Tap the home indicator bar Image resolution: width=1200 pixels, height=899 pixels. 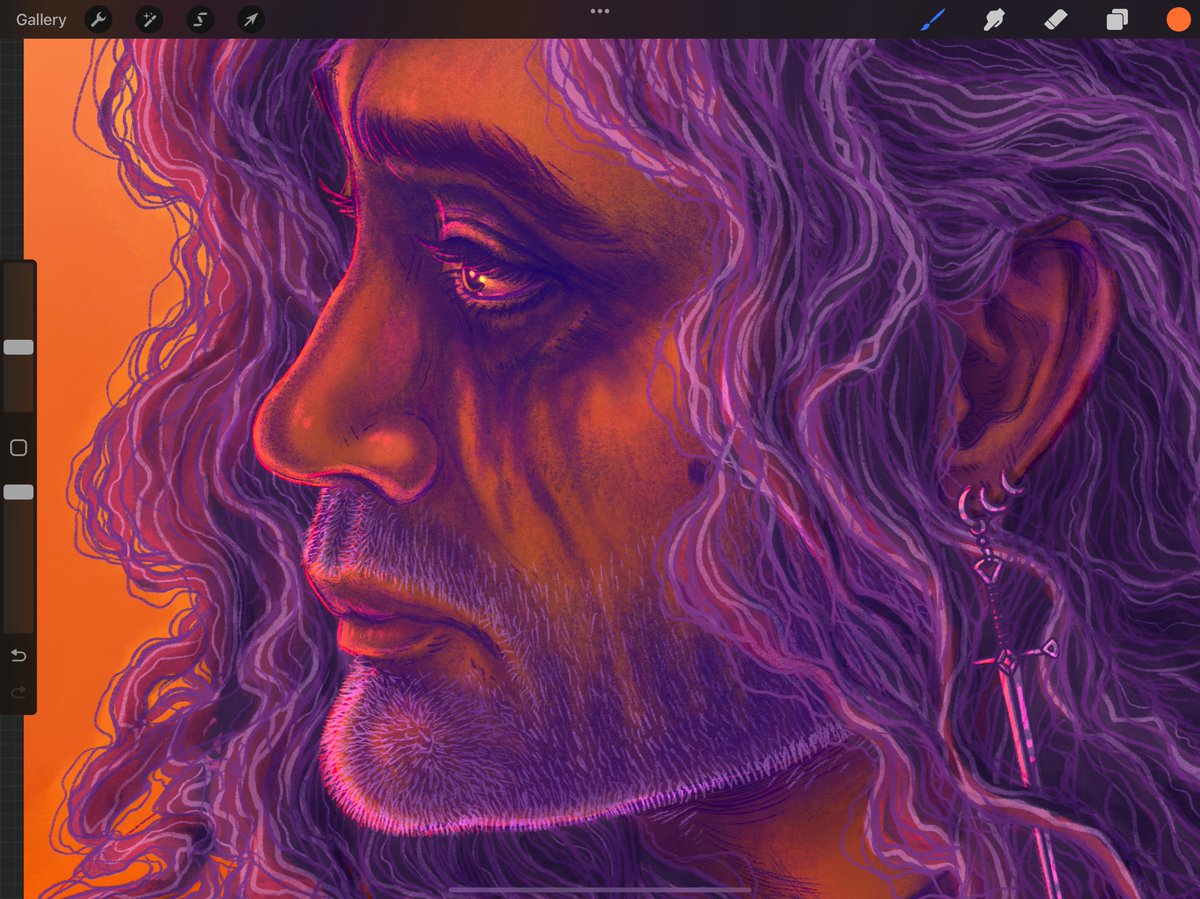(x=600, y=888)
